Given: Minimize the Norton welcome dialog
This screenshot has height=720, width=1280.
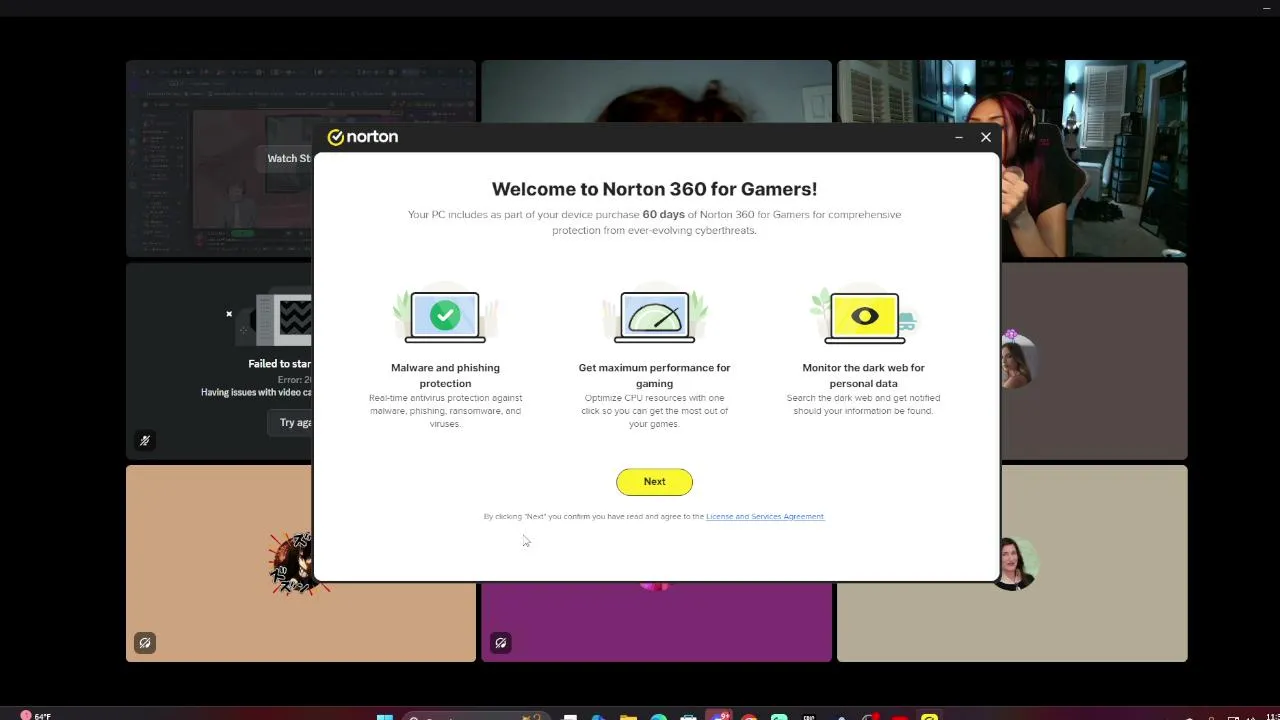Looking at the screenshot, I should click(959, 137).
